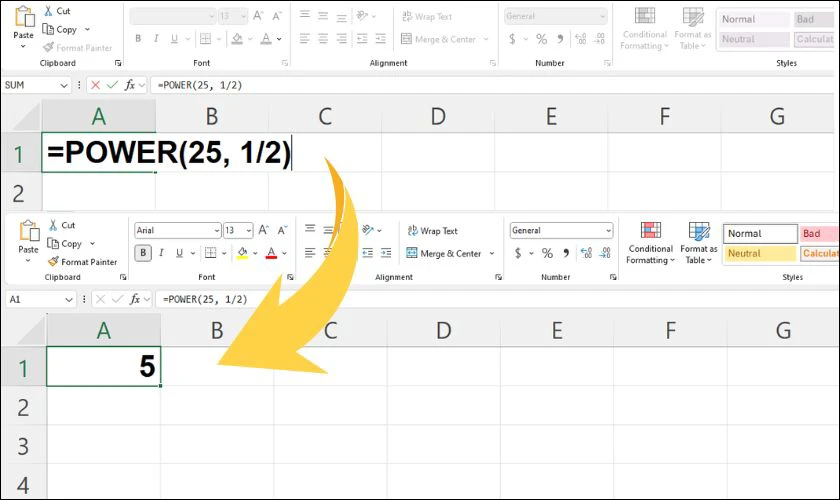Click Insert Function fx beside A1 name box

pos(134,299)
